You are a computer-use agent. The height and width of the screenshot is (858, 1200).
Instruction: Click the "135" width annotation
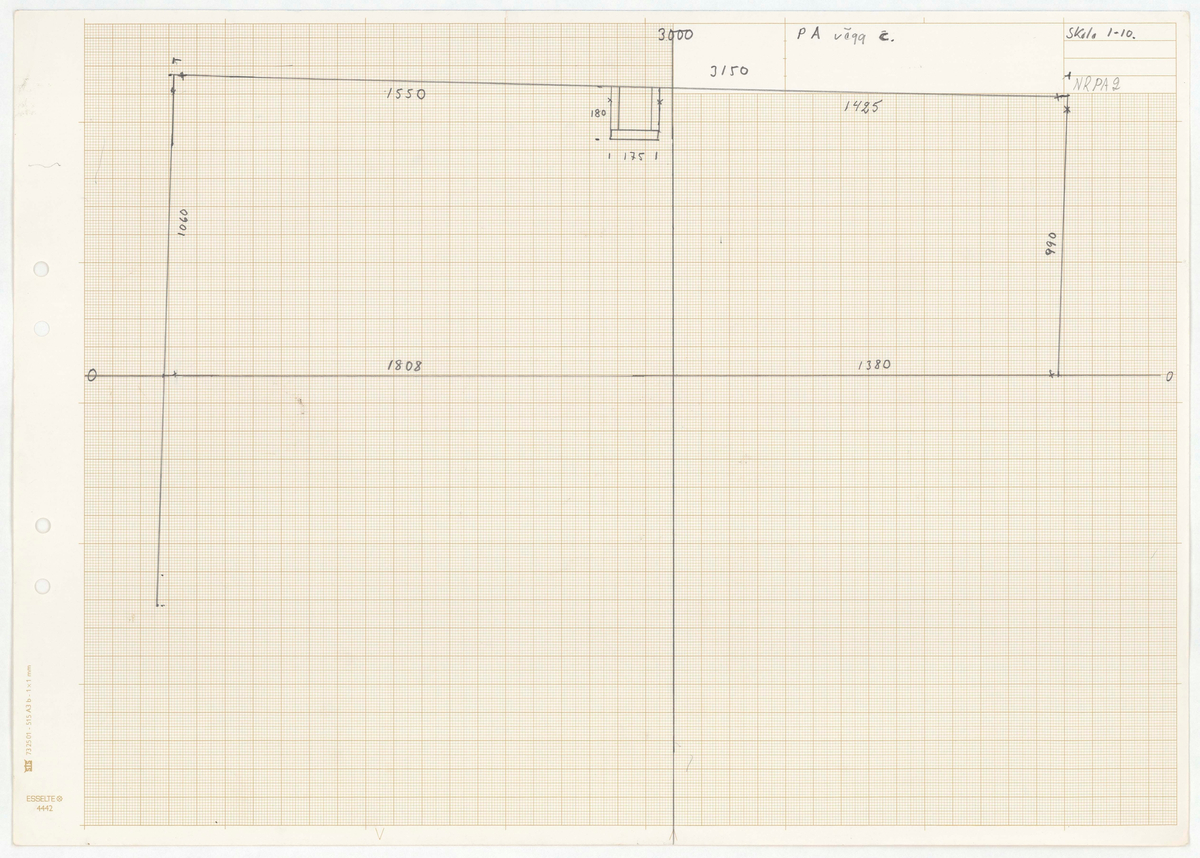pos(633,157)
